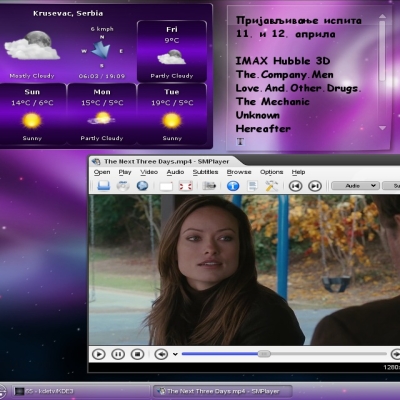Viewport: 400px width, 400px height.
Task: Click 'Unknown' note line
Action: (258, 115)
